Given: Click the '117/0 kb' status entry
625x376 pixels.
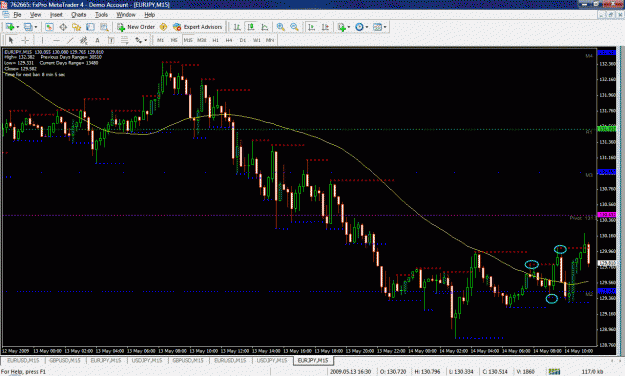Looking at the screenshot, I should click(x=592, y=372).
